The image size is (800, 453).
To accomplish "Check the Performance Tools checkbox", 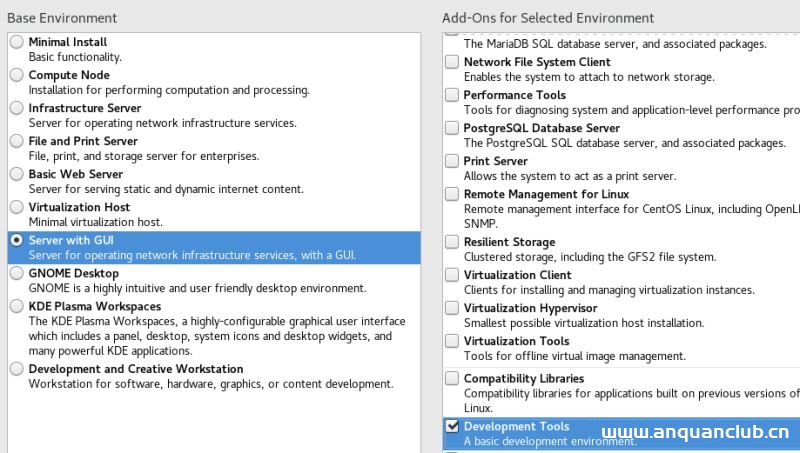I will pyautogui.click(x=452, y=95).
